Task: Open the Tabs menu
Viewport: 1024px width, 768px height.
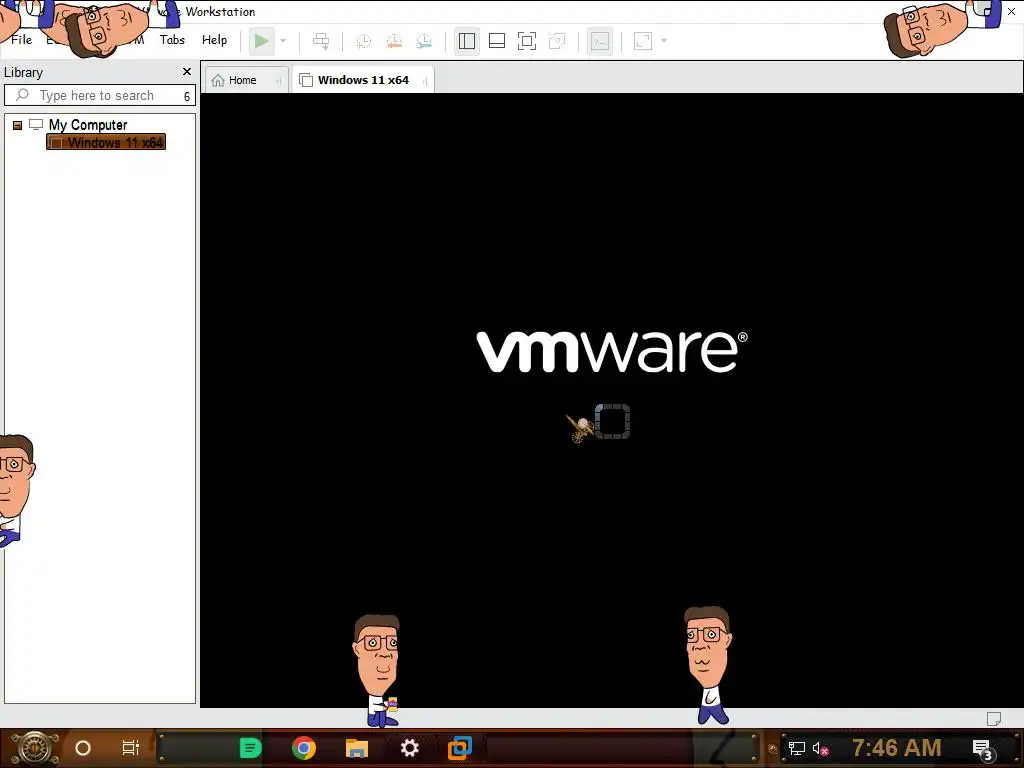Action: click(172, 40)
